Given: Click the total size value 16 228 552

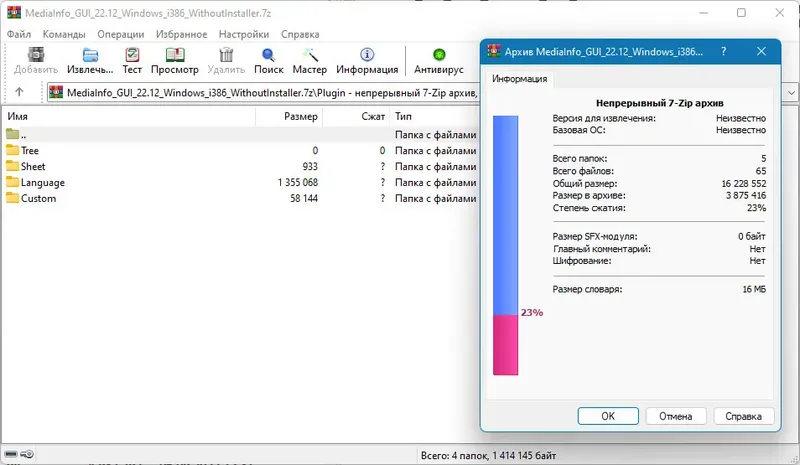Looking at the screenshot, I should pyautogui.click(x=743, y=183).
